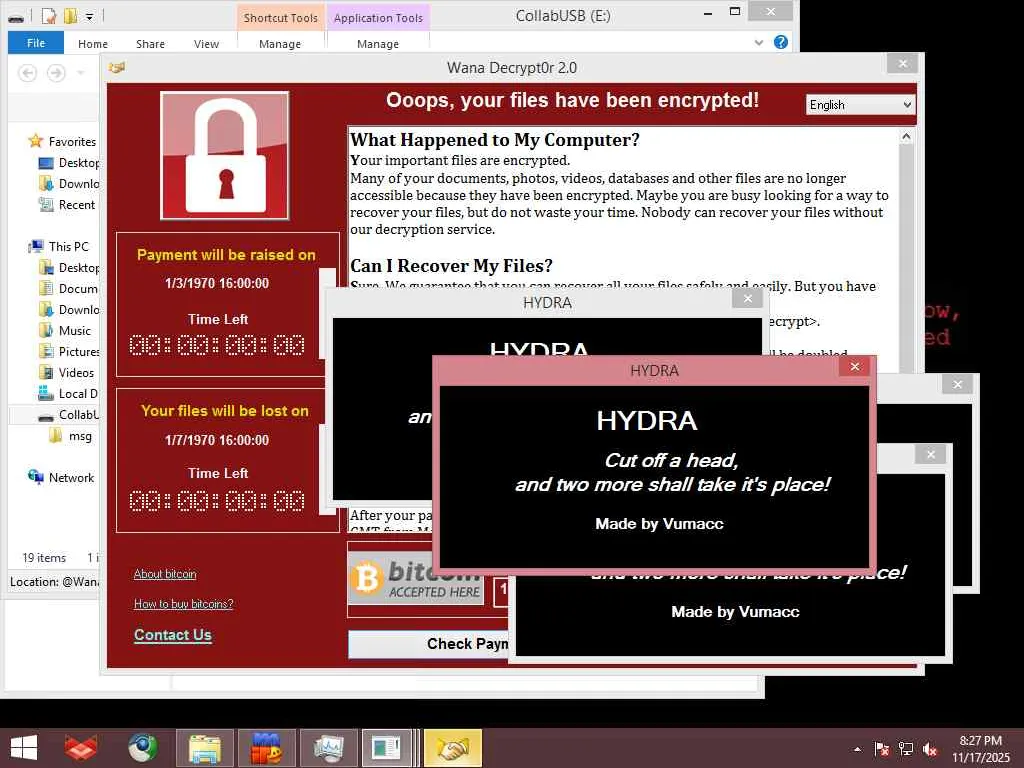Click the Contact Us link
This screenshot has height=768, width=1024.
coord(173,635)
